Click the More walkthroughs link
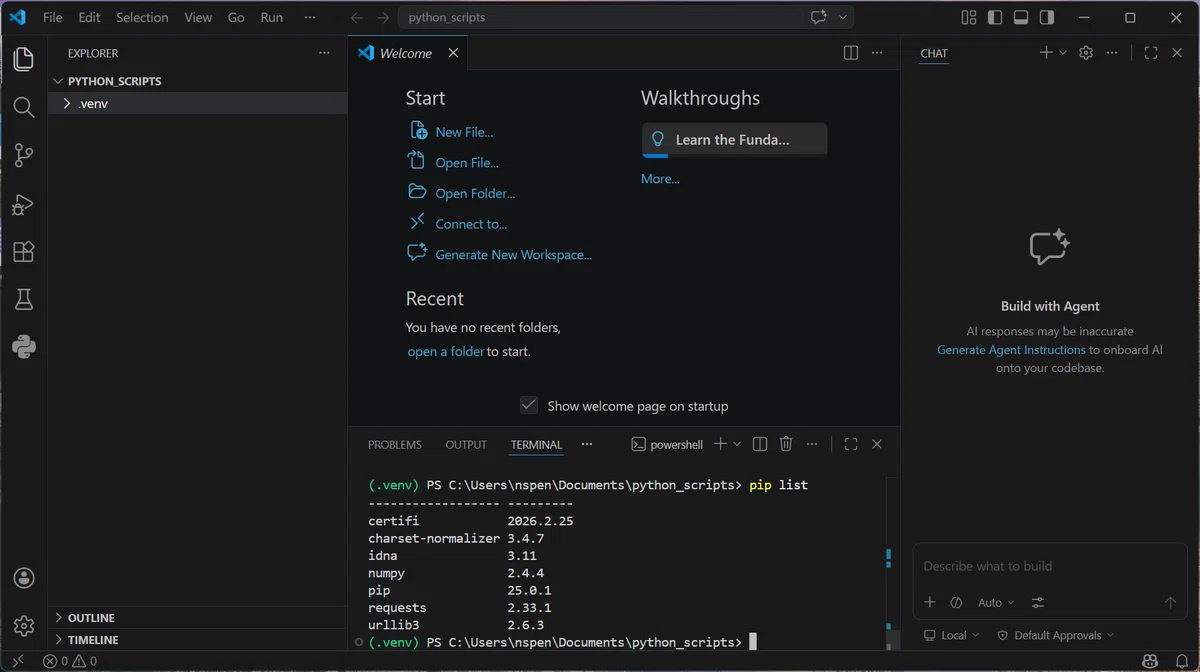 click(660, 179)
